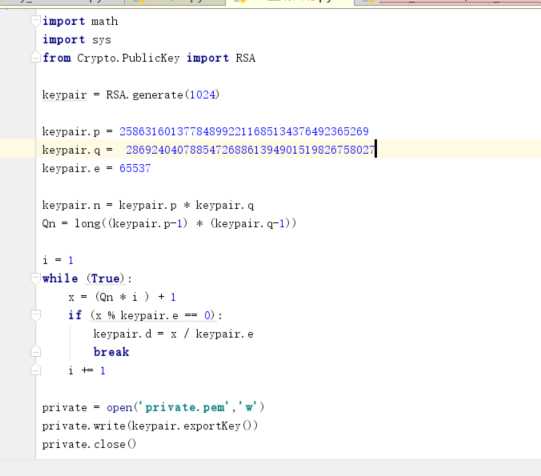The image size is (541, 476).
Task: Click the break keyword
Action: [x=111, y=352]
